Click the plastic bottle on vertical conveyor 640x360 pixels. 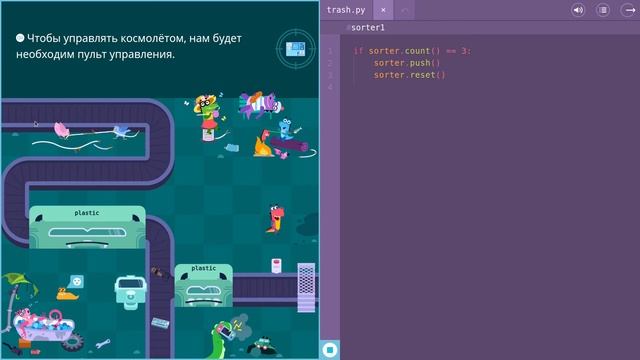(160, 324)
